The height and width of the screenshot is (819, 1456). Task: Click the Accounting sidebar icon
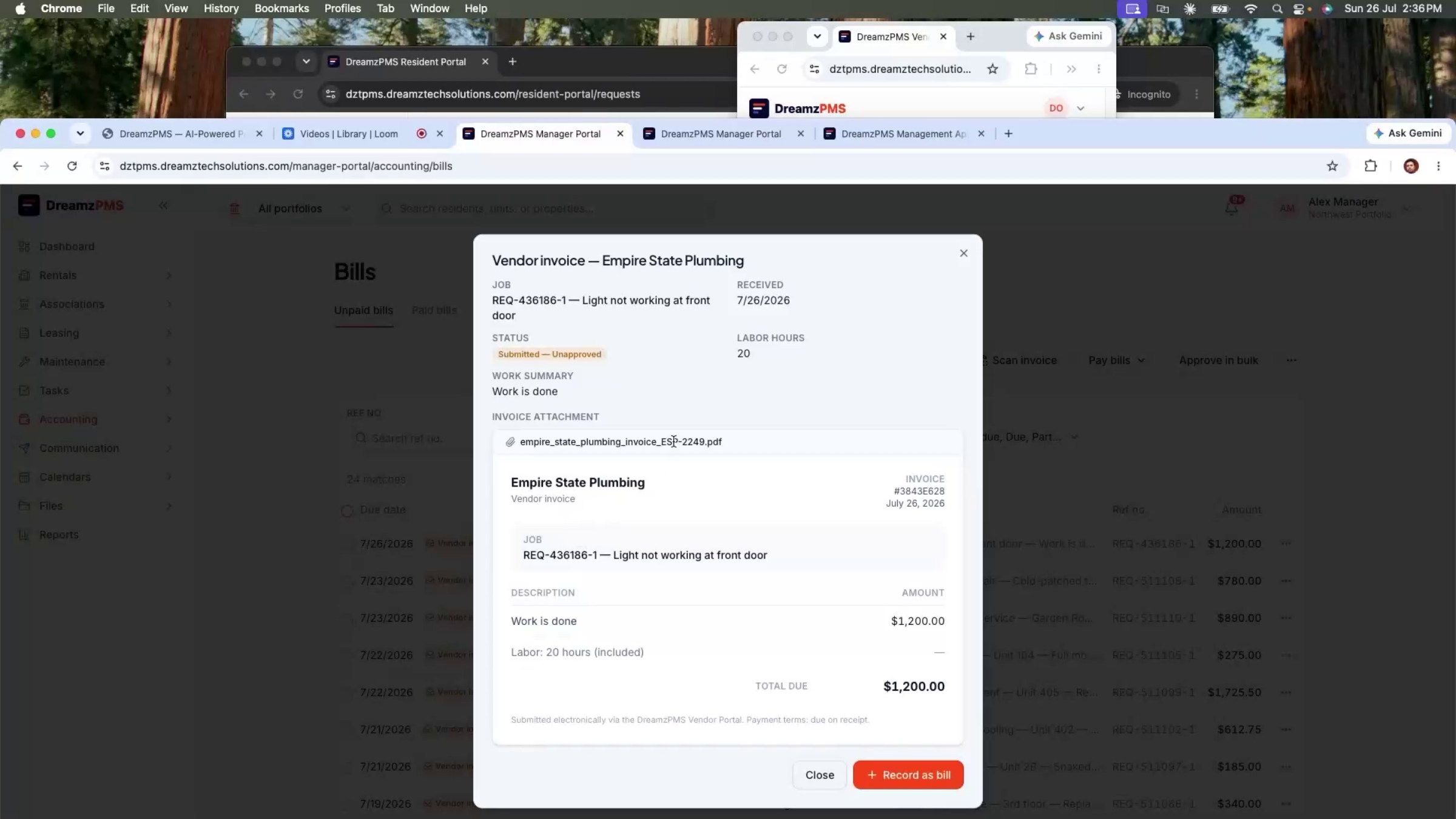click(24, 419)
